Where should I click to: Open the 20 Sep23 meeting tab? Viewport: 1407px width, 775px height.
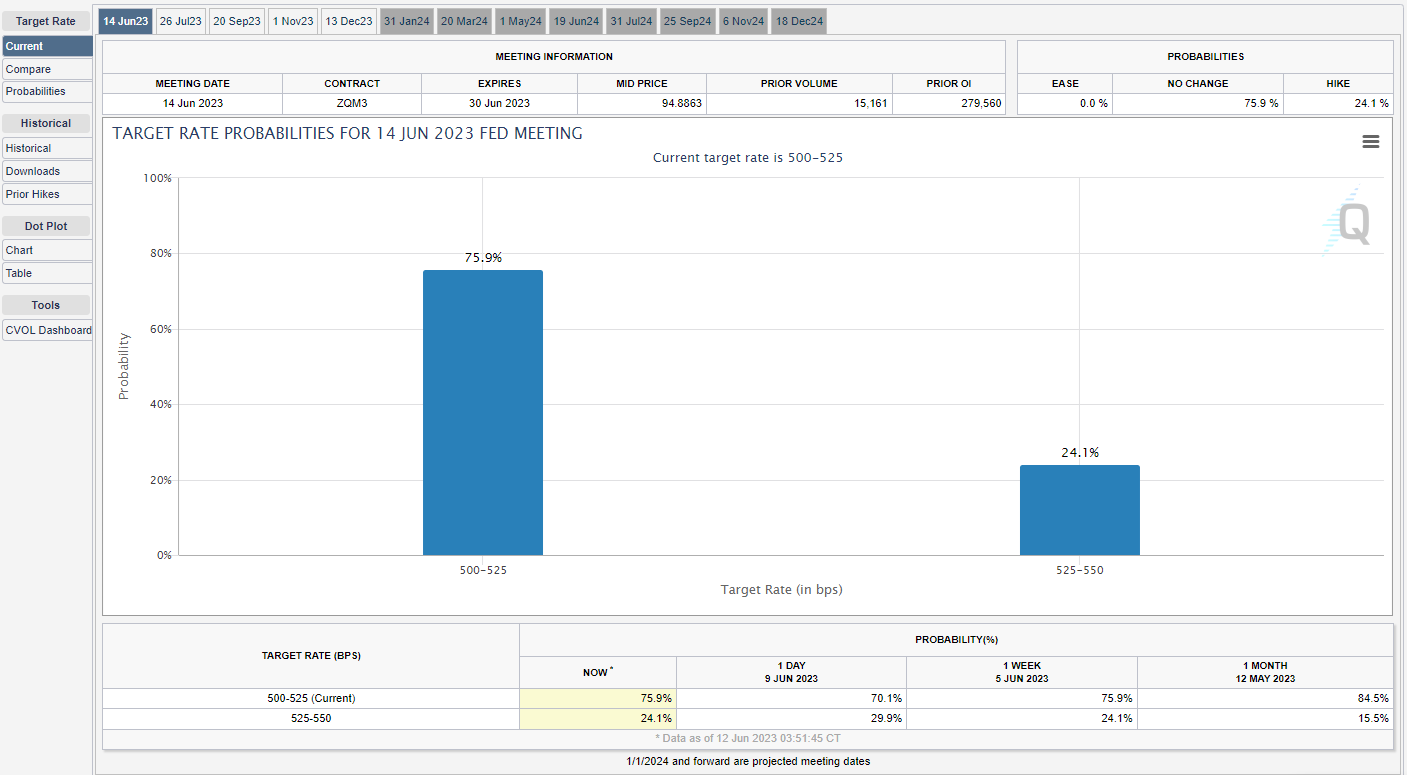click(237, 21)
